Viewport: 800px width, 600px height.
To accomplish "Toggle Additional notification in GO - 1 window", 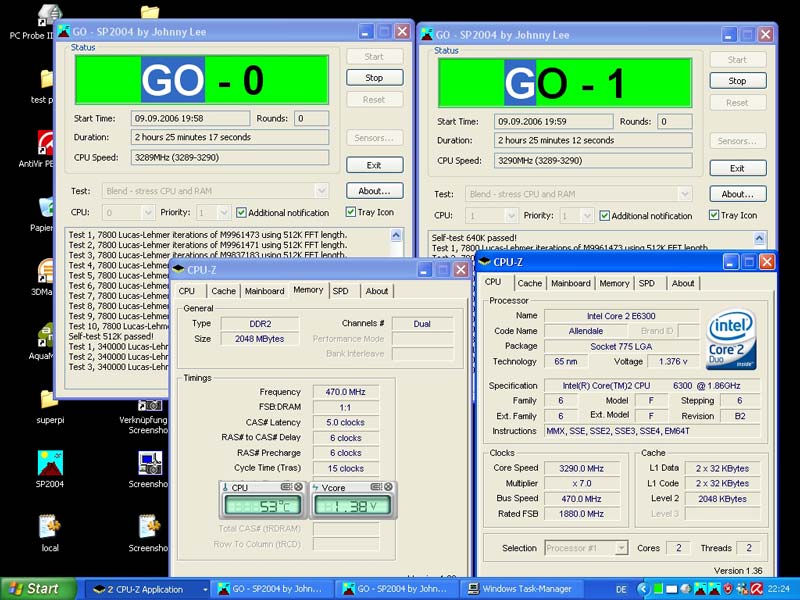I will (x=605, y=216).
